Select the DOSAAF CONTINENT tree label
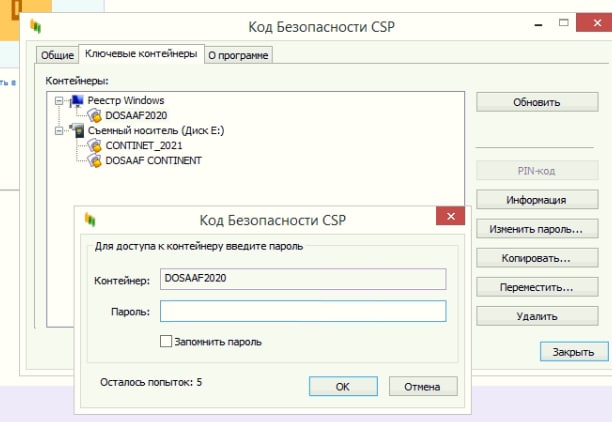612x422 pixels. 153,160
